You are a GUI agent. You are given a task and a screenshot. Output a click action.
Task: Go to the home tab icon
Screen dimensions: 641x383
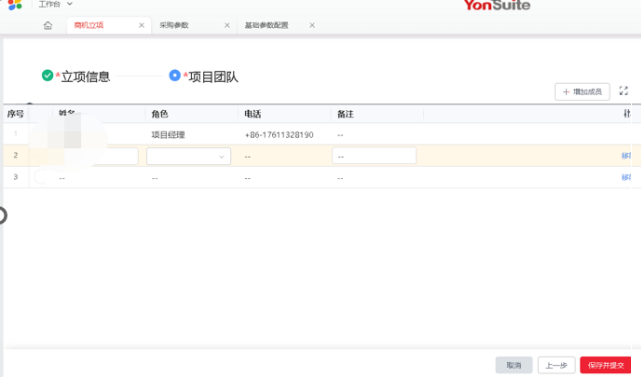tap(48, 25)
